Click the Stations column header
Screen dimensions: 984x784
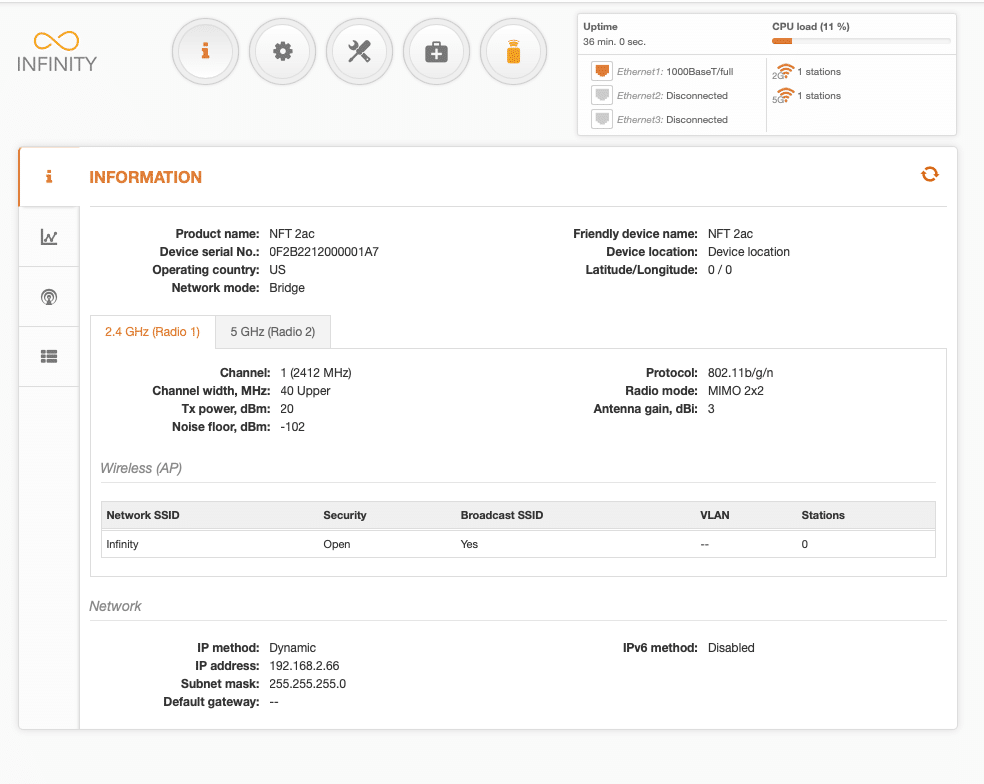pos(823,515)
